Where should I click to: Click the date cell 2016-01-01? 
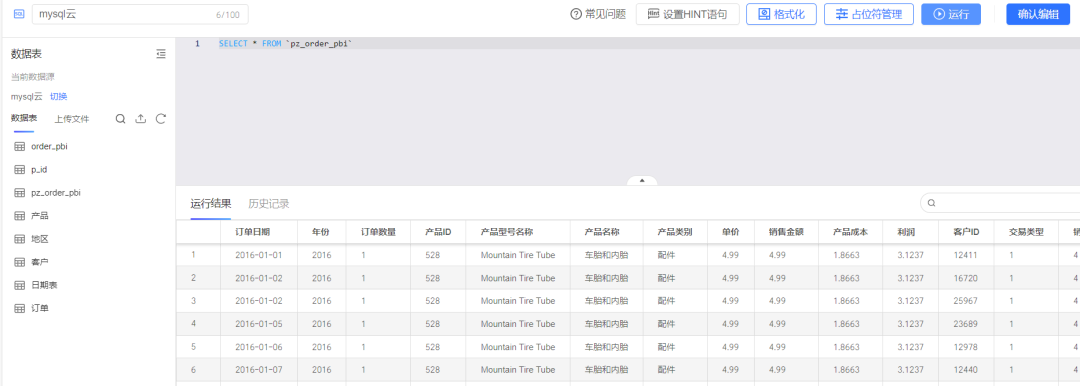click(x=258, y=255)
